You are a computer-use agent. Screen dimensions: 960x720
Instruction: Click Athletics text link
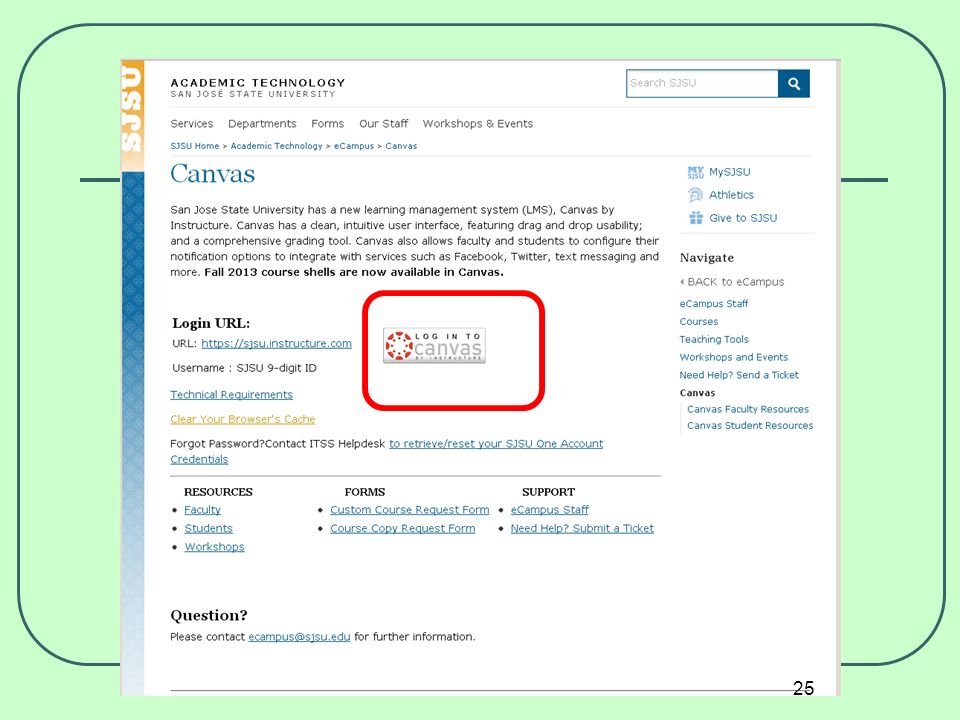click(731, 195)
